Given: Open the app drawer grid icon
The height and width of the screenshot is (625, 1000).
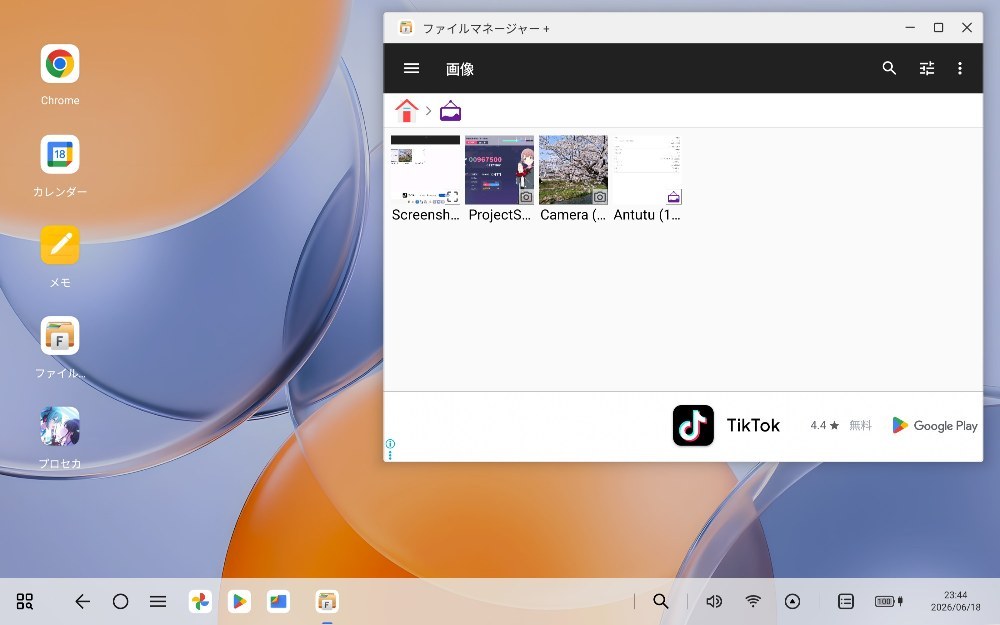Looking at the screenshot, I should pos(25,601).
